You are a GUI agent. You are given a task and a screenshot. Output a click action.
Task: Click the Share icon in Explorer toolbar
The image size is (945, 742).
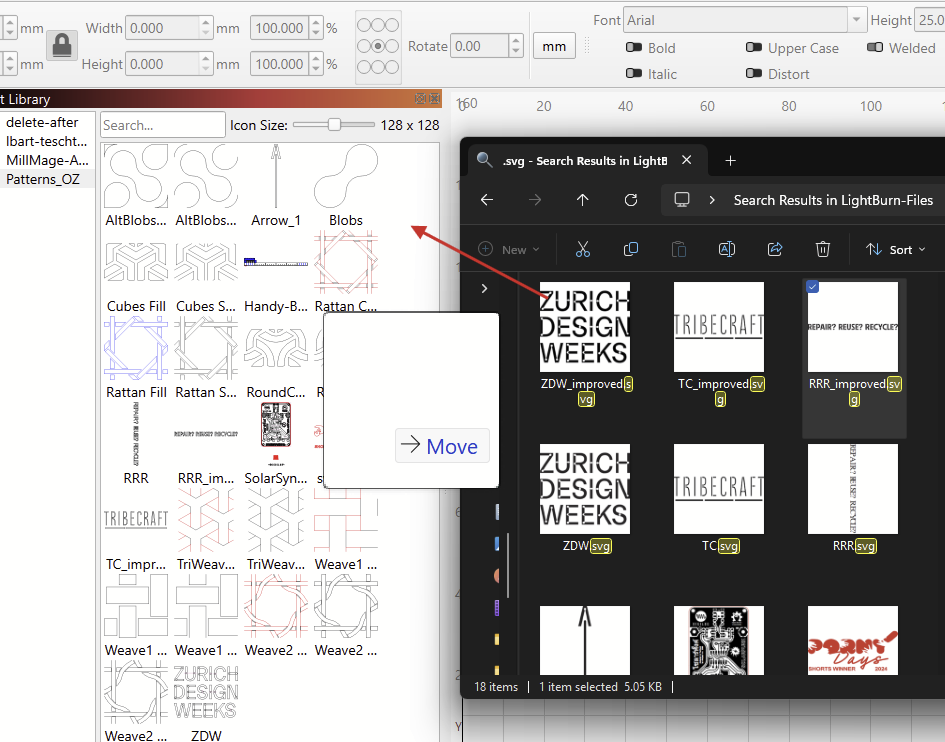click(x=775, y=249)
